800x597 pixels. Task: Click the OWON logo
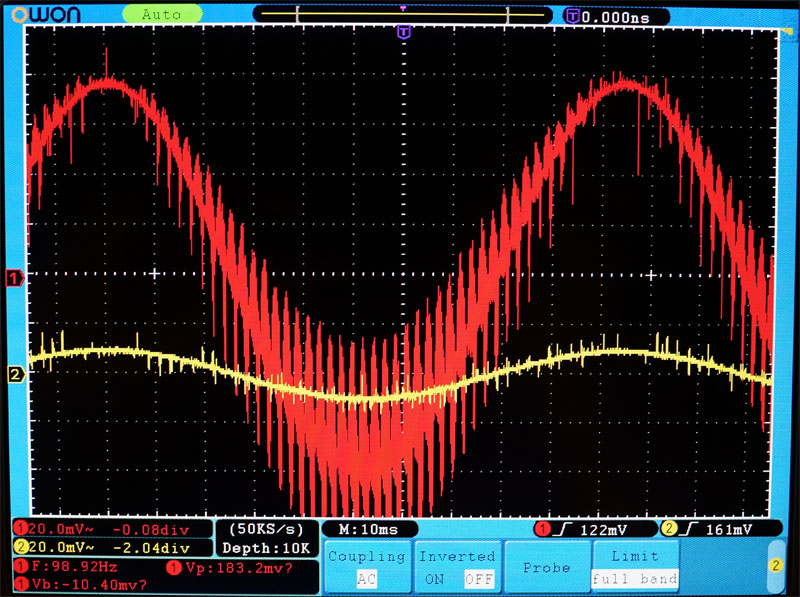click(48, 14)
